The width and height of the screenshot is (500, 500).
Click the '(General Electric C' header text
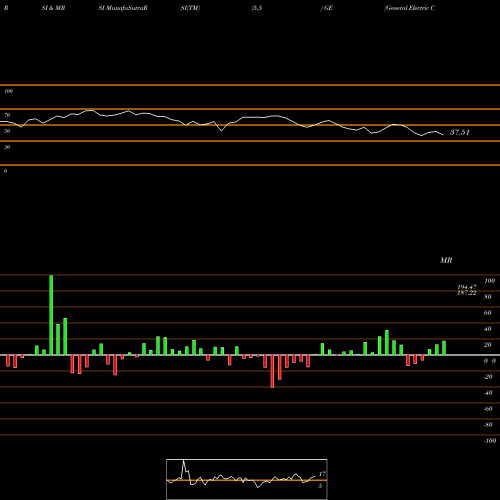point(409,8)
